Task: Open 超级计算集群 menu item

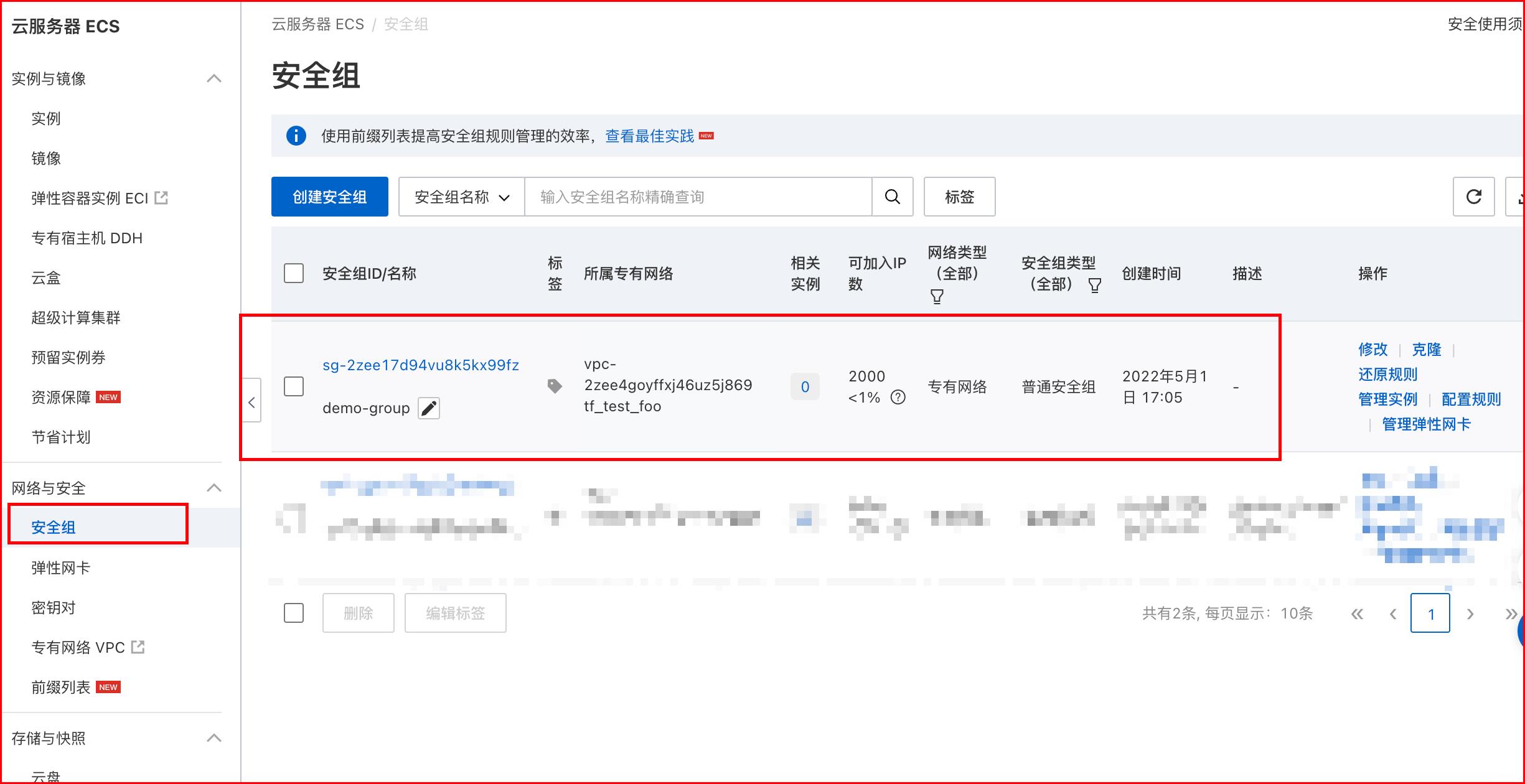Action: 76,317
